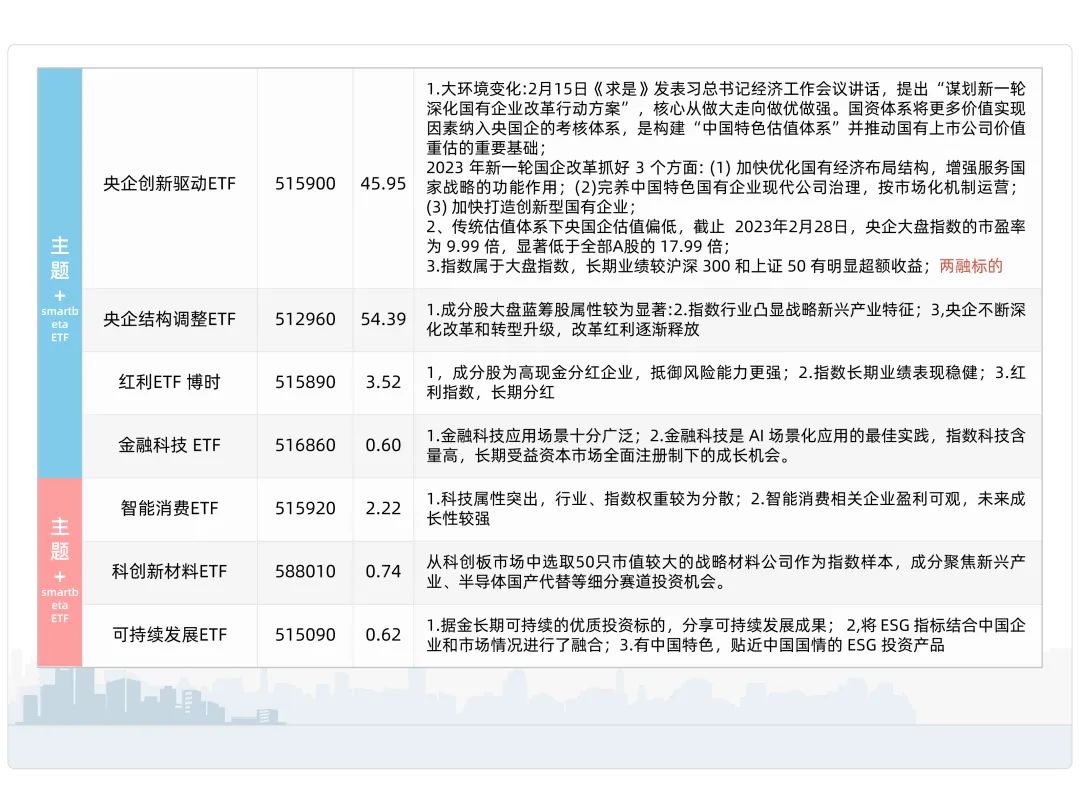Click the value 0.74
1080x801 pixels.
click(x=383, y=572)
